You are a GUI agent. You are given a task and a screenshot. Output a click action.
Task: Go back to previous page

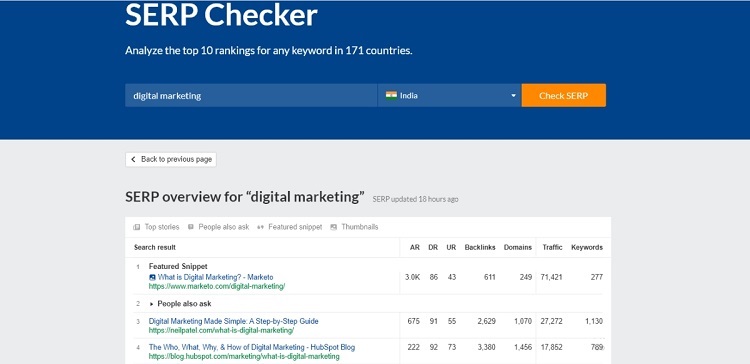pos(171,159)
